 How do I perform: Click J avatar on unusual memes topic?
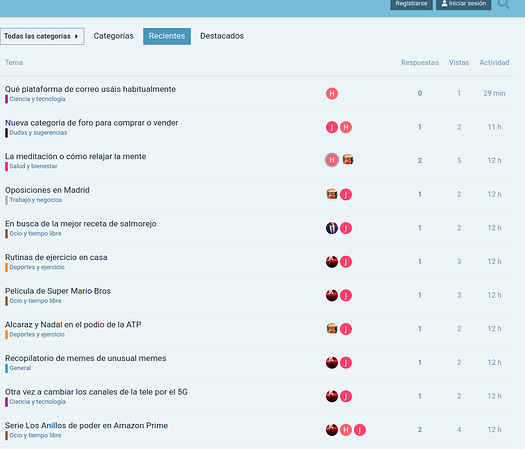pyautogui.click(x=346, y=363)
